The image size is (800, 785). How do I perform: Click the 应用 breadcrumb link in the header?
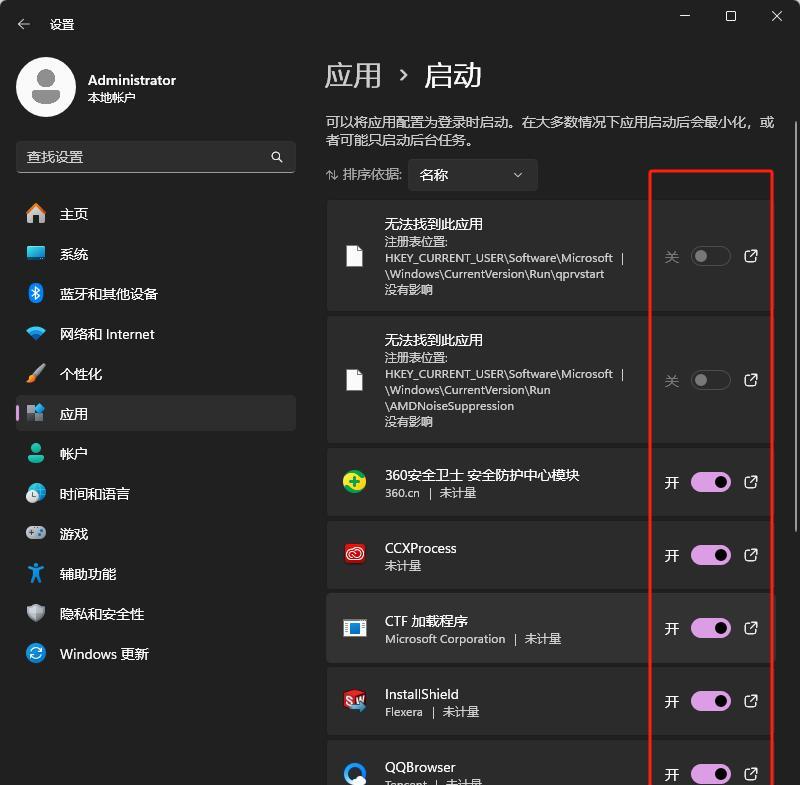click(x=353, y=76)
